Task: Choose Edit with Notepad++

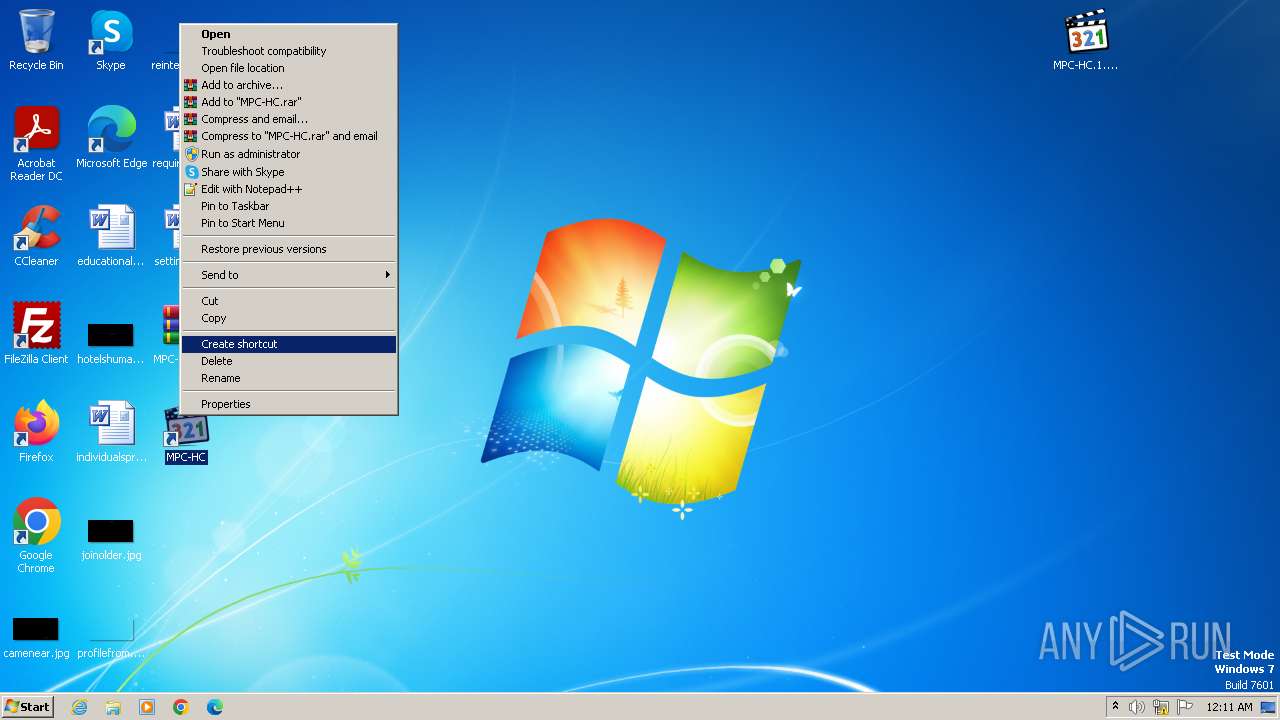Action: pyautogui.click(x=289, y=189)
